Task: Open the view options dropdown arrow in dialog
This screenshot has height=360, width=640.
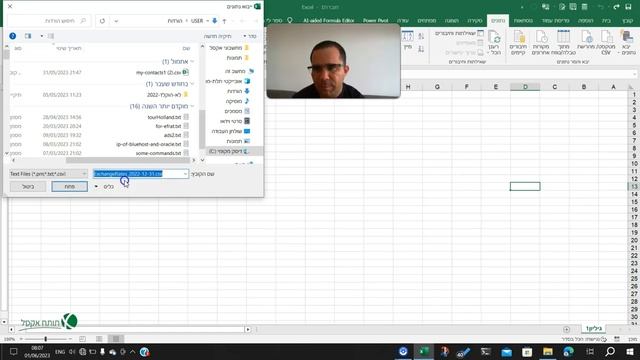Action: [42, 36]
